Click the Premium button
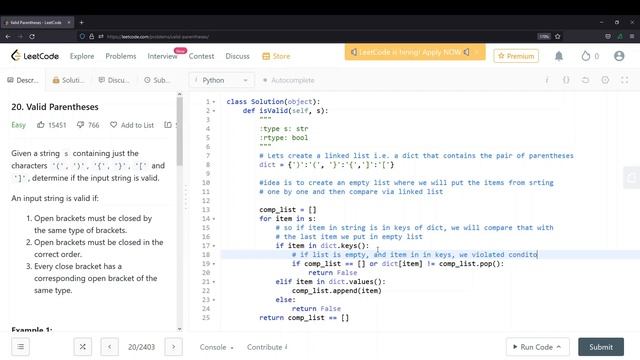Viewport: 640px width, 360px height. [516, 56]
